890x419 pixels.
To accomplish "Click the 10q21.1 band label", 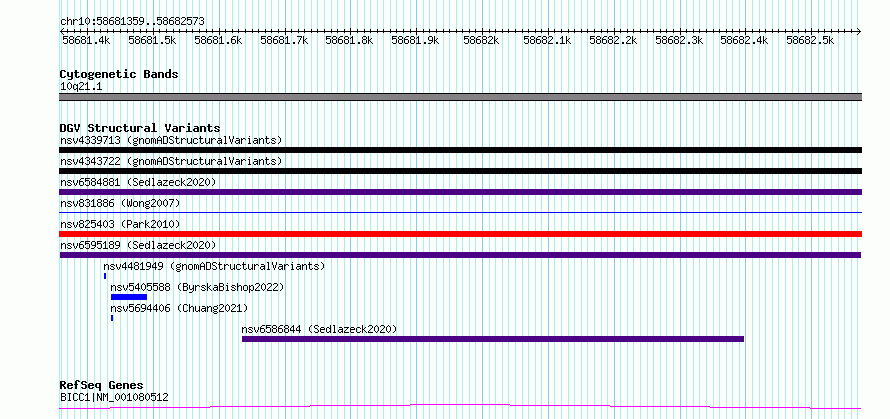I will (81, 87).
